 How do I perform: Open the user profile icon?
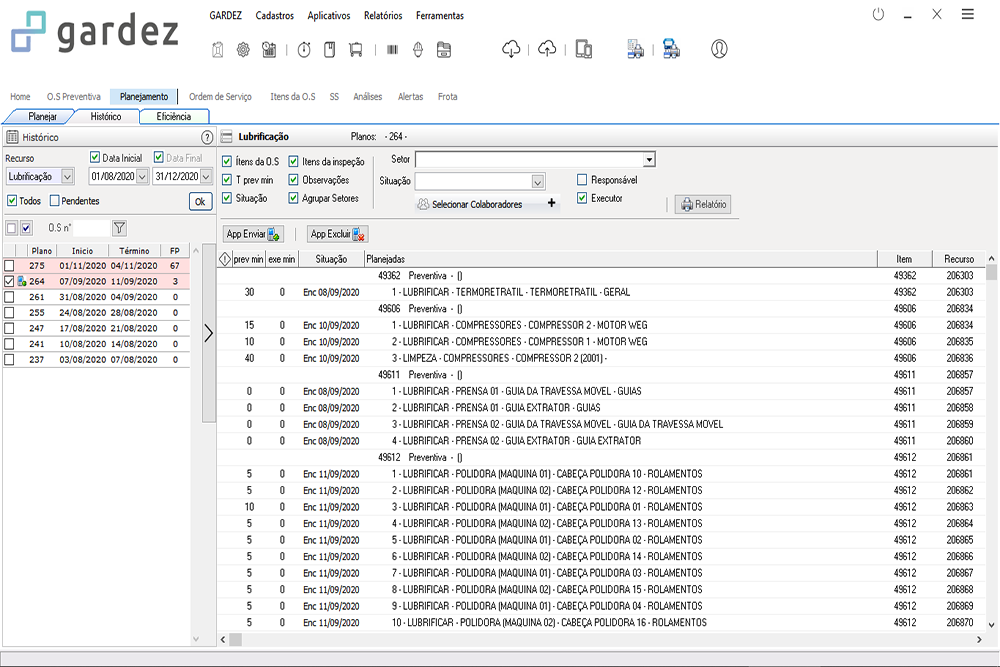(719, 49)
